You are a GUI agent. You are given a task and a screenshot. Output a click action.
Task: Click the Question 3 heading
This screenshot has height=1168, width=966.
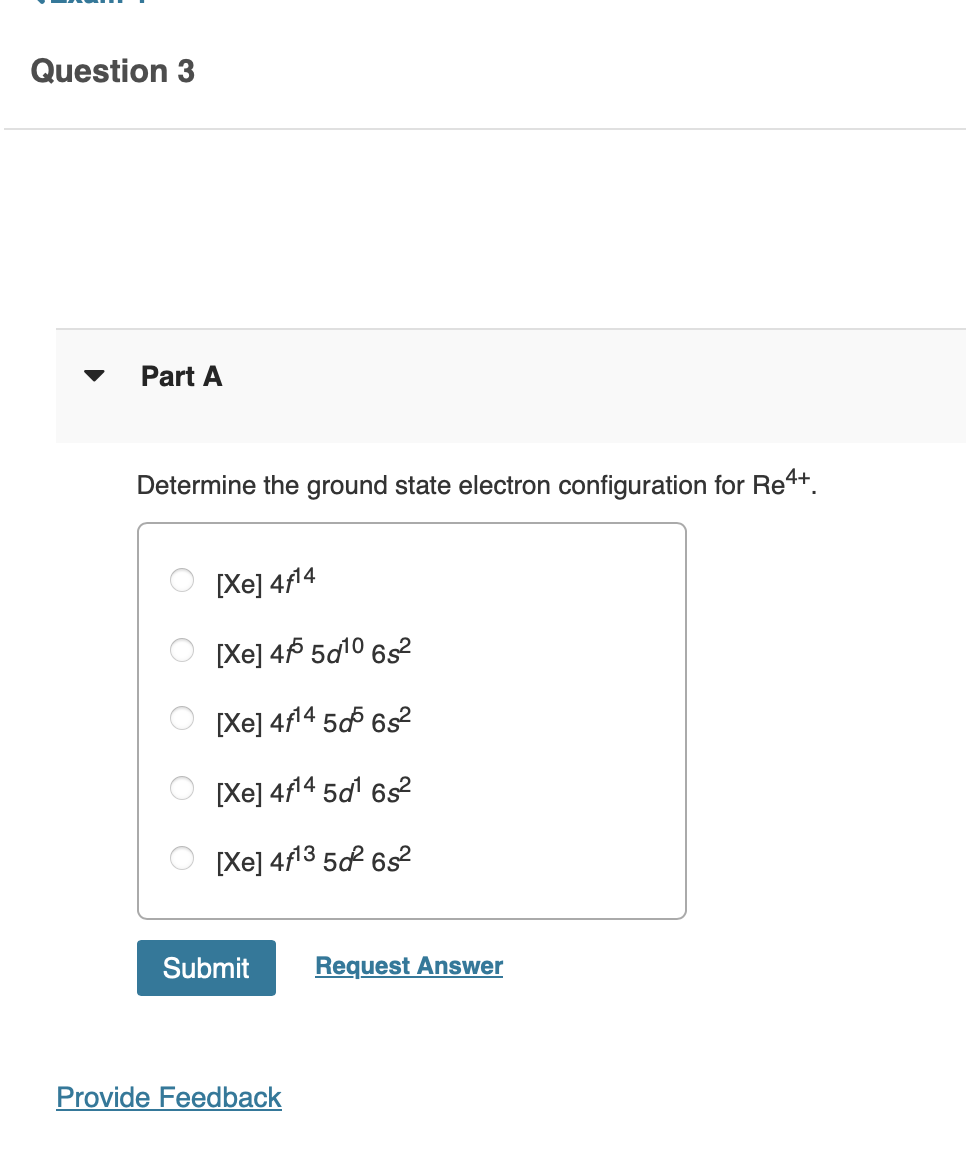pos(112,71)
